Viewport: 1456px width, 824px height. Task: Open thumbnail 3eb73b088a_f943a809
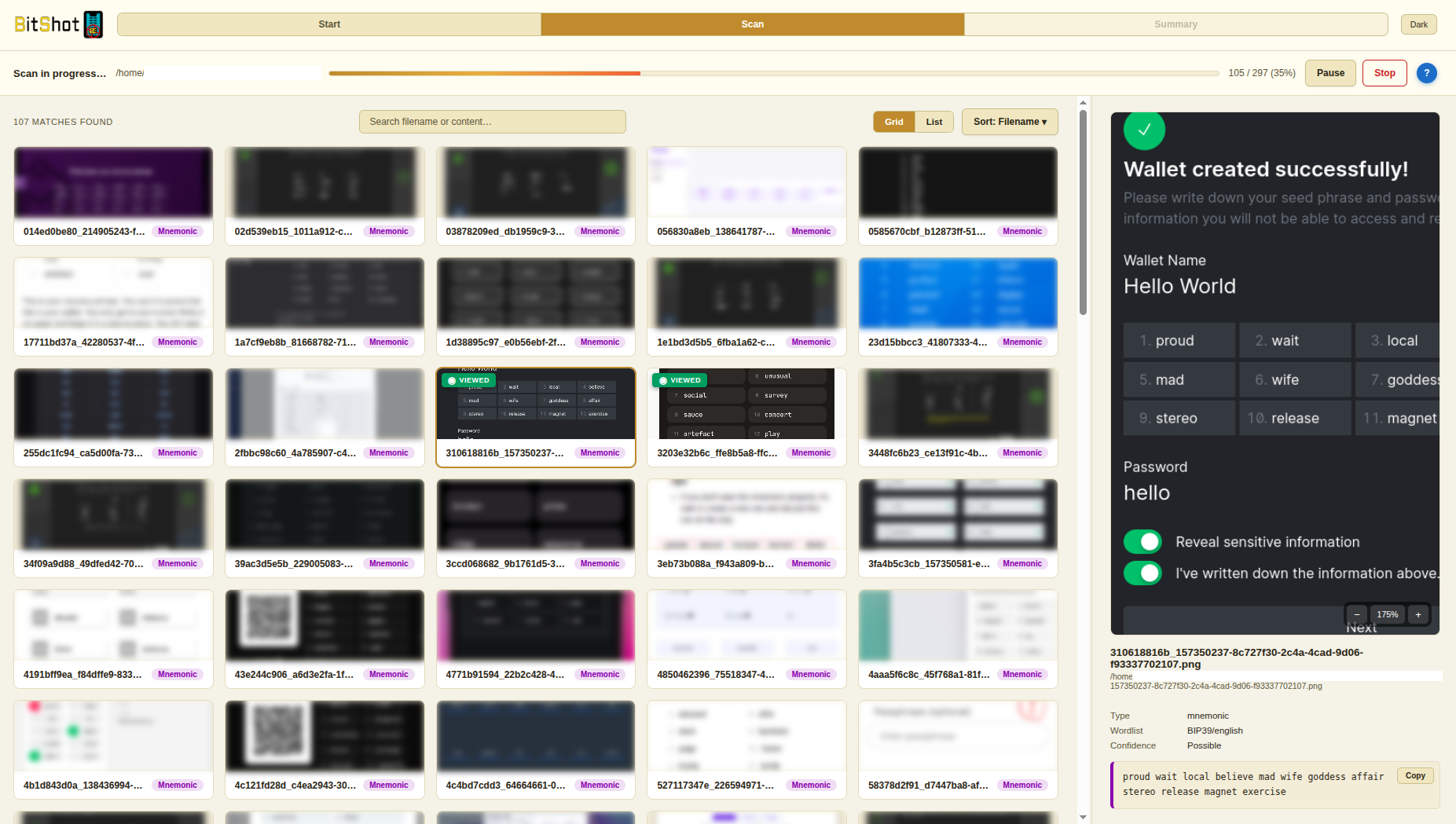click(746, 529)
